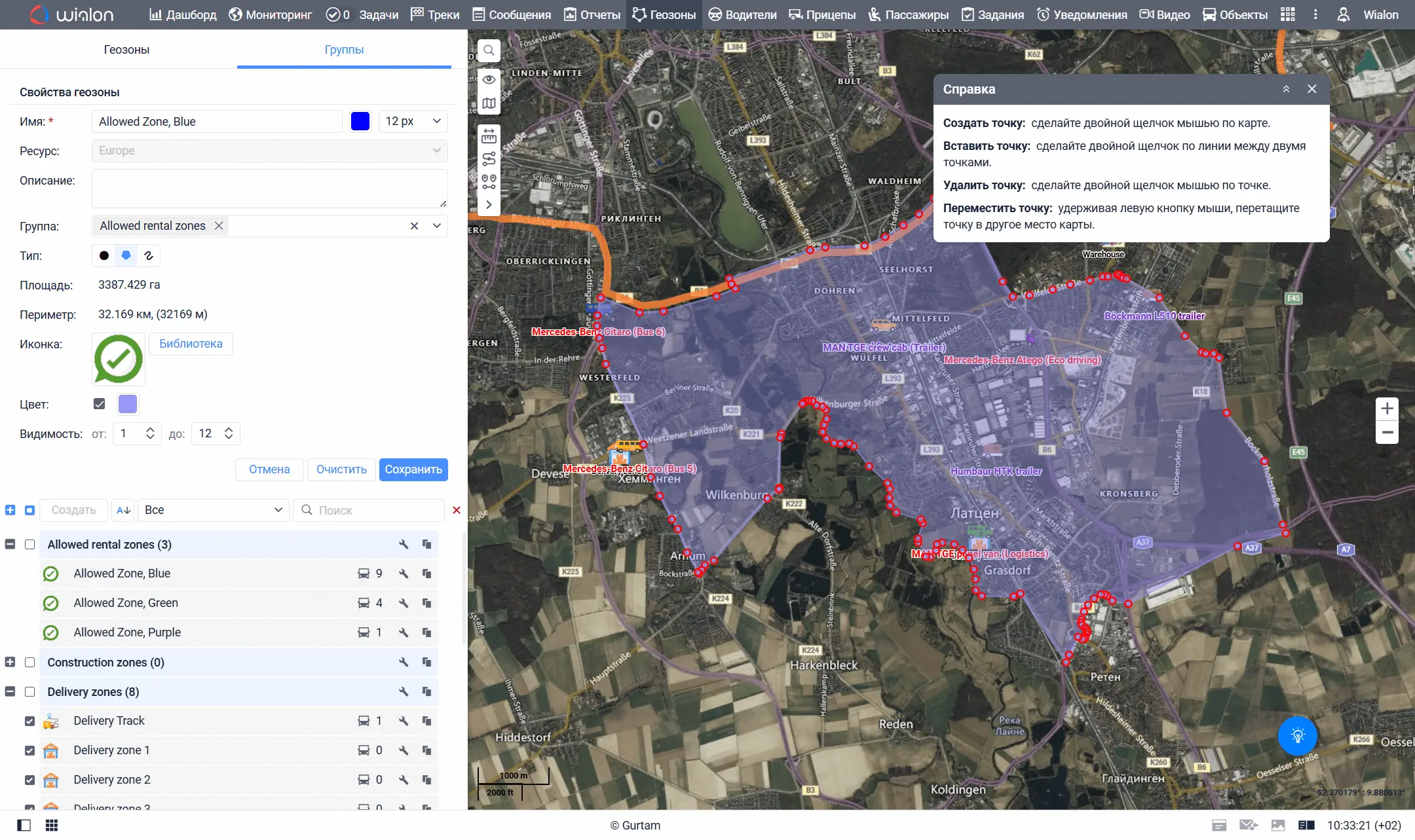Click the copy icon for Delivery Track
Image resolution: width=1415 pixels, height=840 pixels.
pos(426,721)
